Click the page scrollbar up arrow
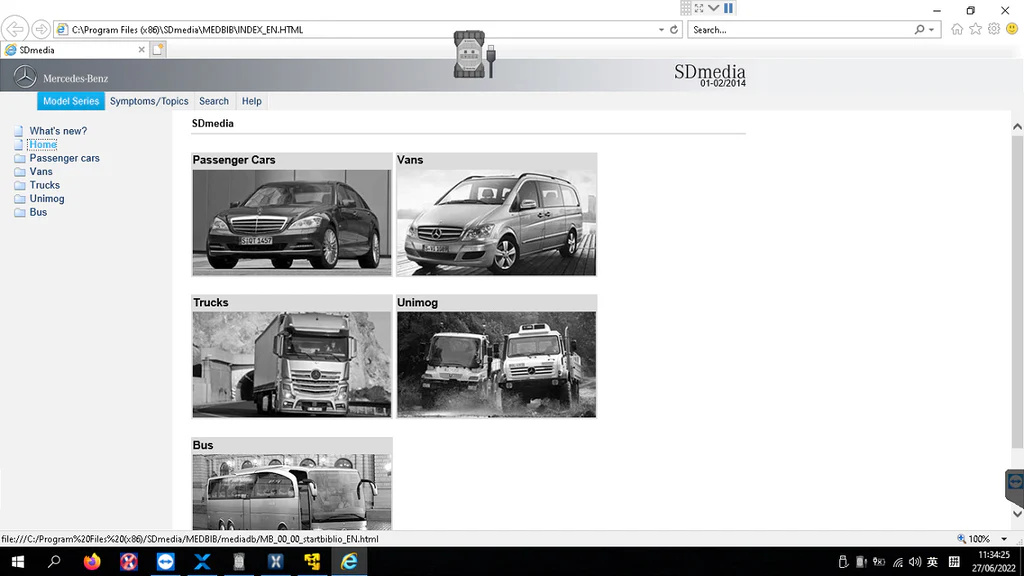The image size is (1024, 576). tap(1017, 127)
